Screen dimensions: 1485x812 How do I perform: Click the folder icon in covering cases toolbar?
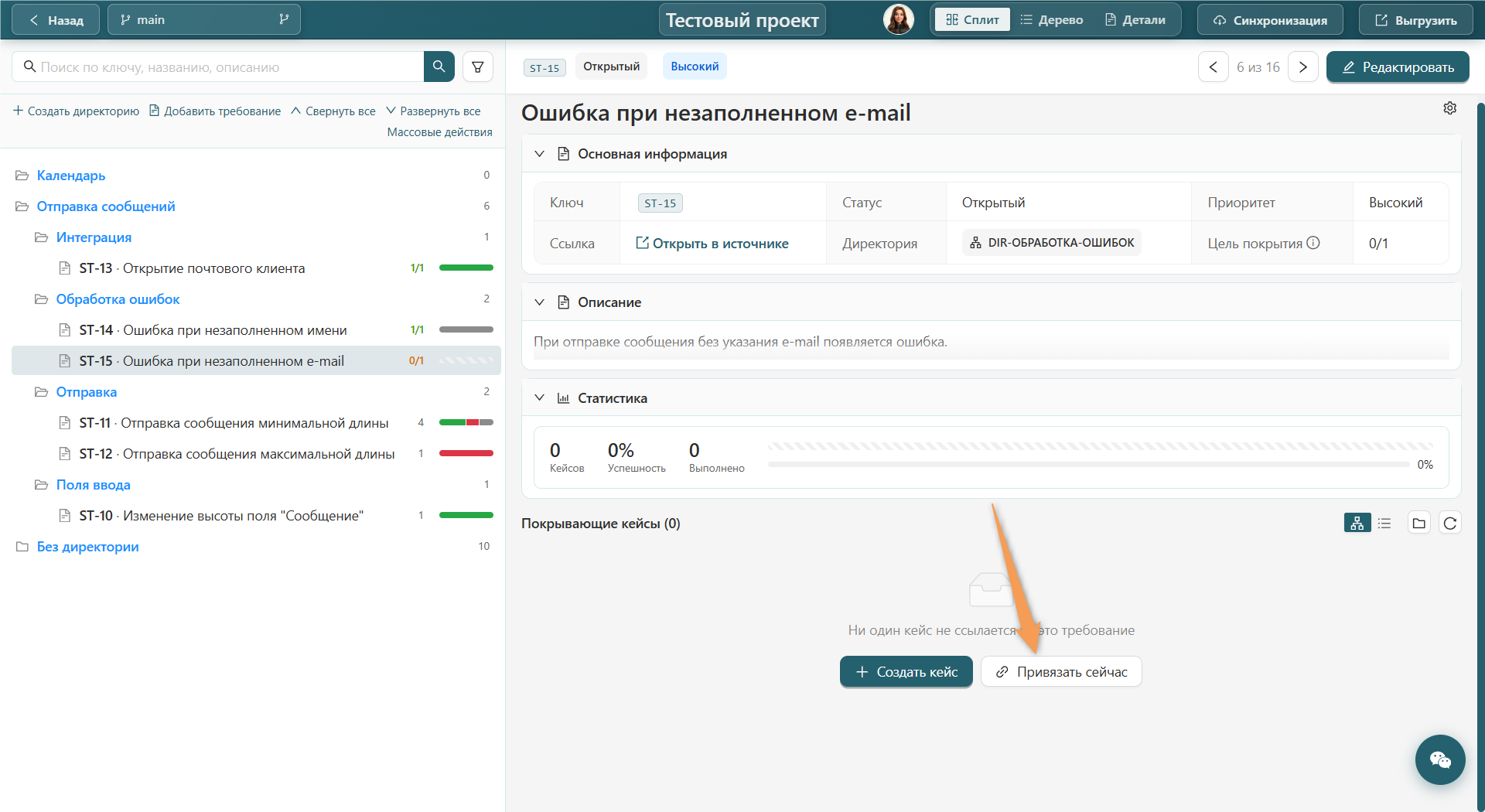[1418, 524]
